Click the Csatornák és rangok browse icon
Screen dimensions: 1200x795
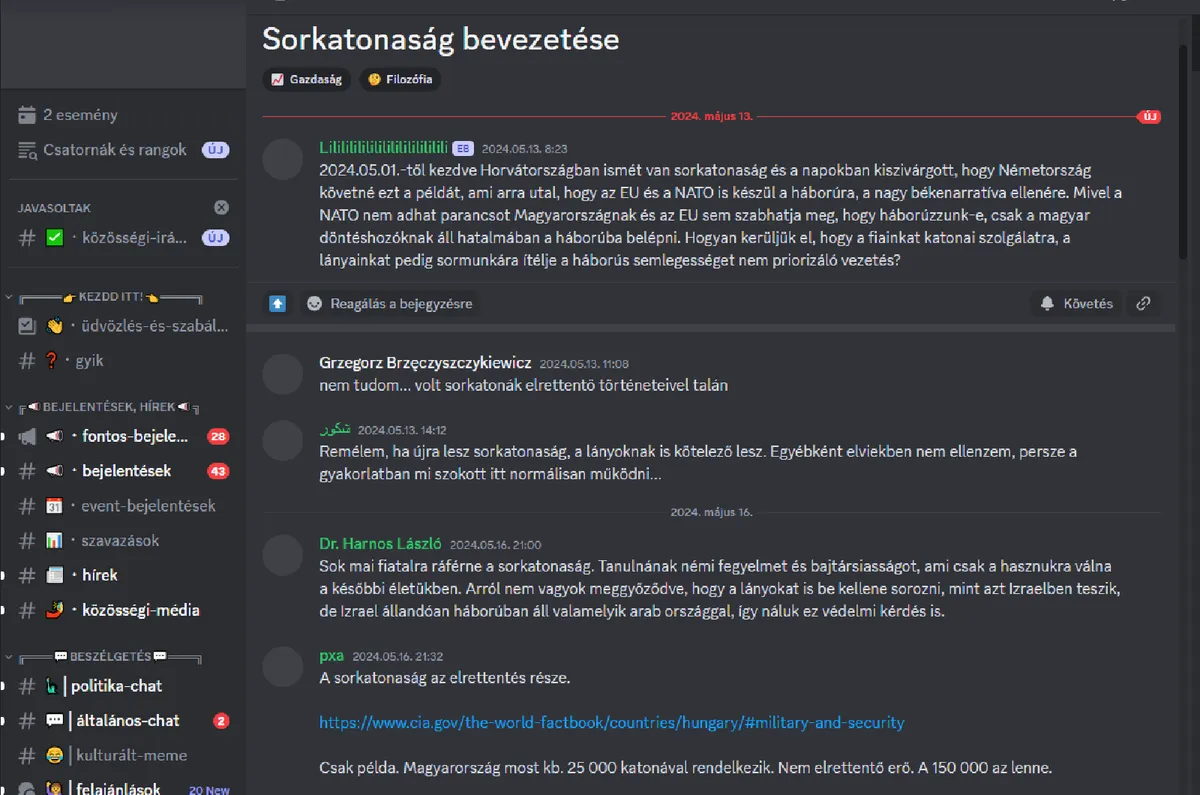click(27, 150)
